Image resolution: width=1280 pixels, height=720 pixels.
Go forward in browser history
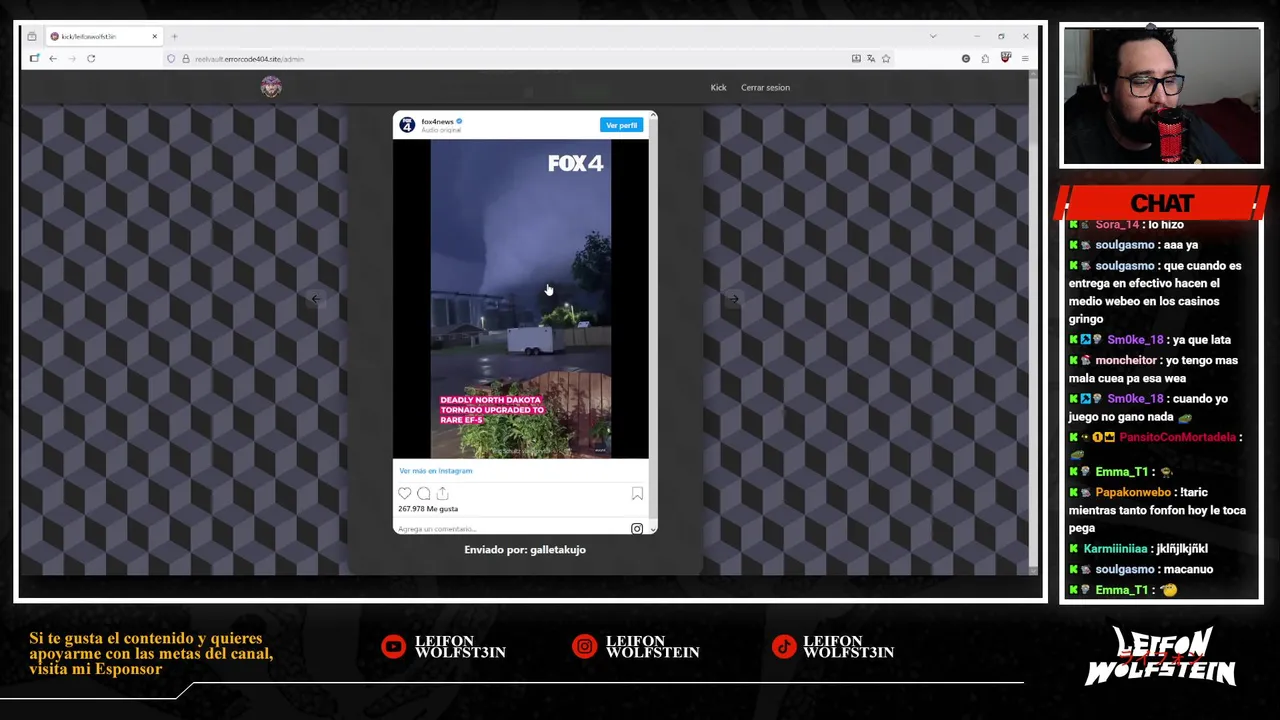click(71, 59)
